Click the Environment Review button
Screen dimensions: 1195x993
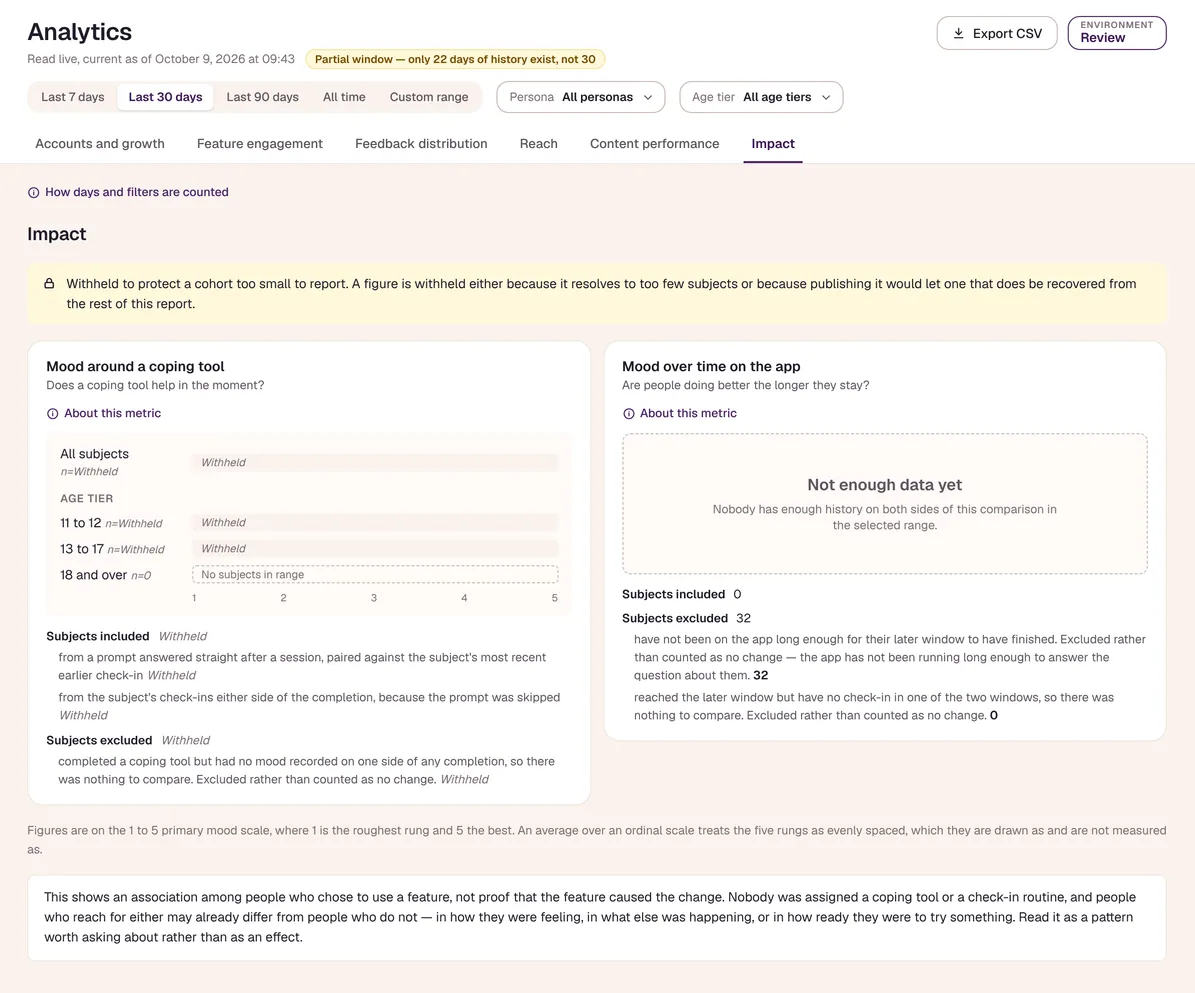1117,34
